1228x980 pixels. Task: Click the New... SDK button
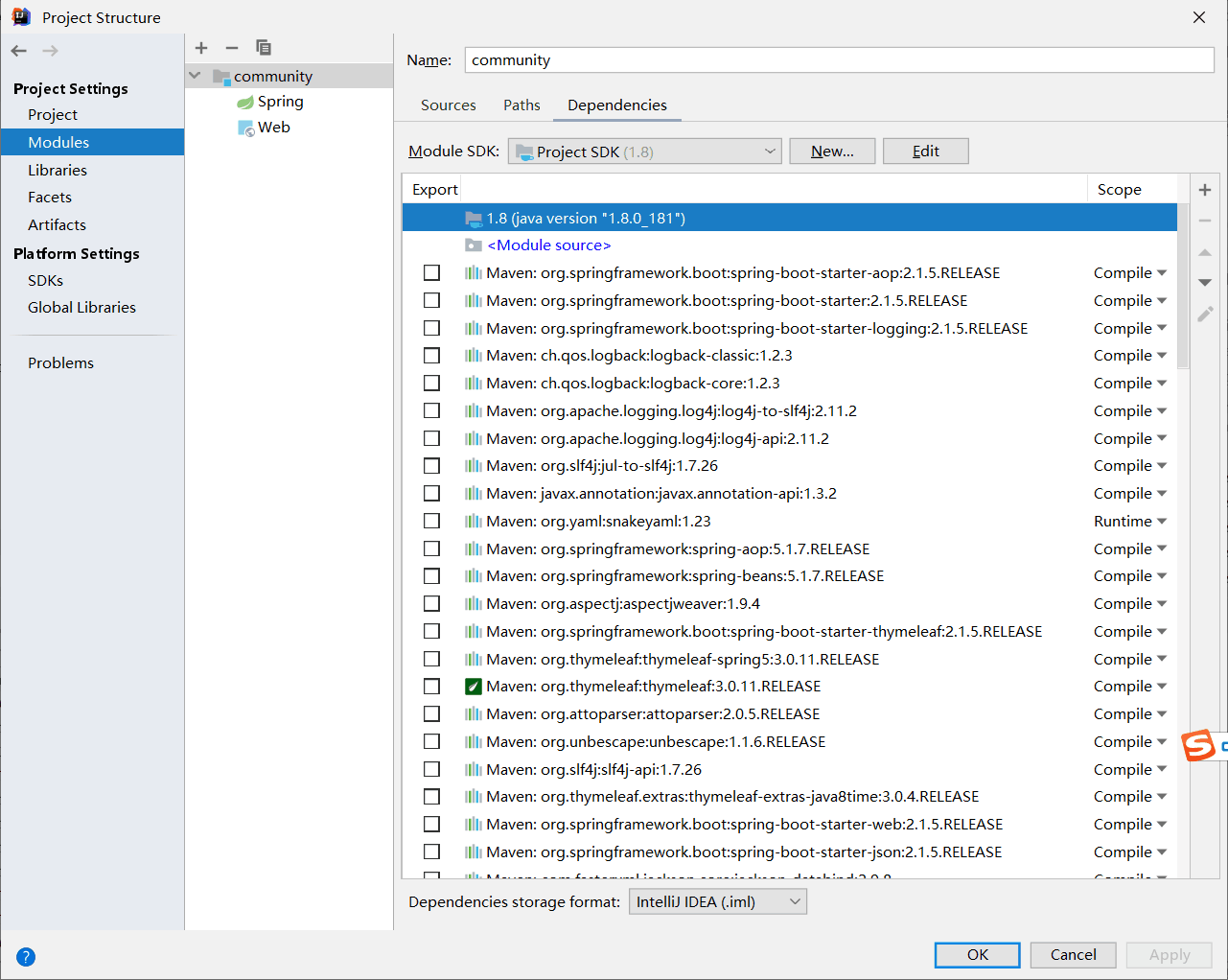832,152
